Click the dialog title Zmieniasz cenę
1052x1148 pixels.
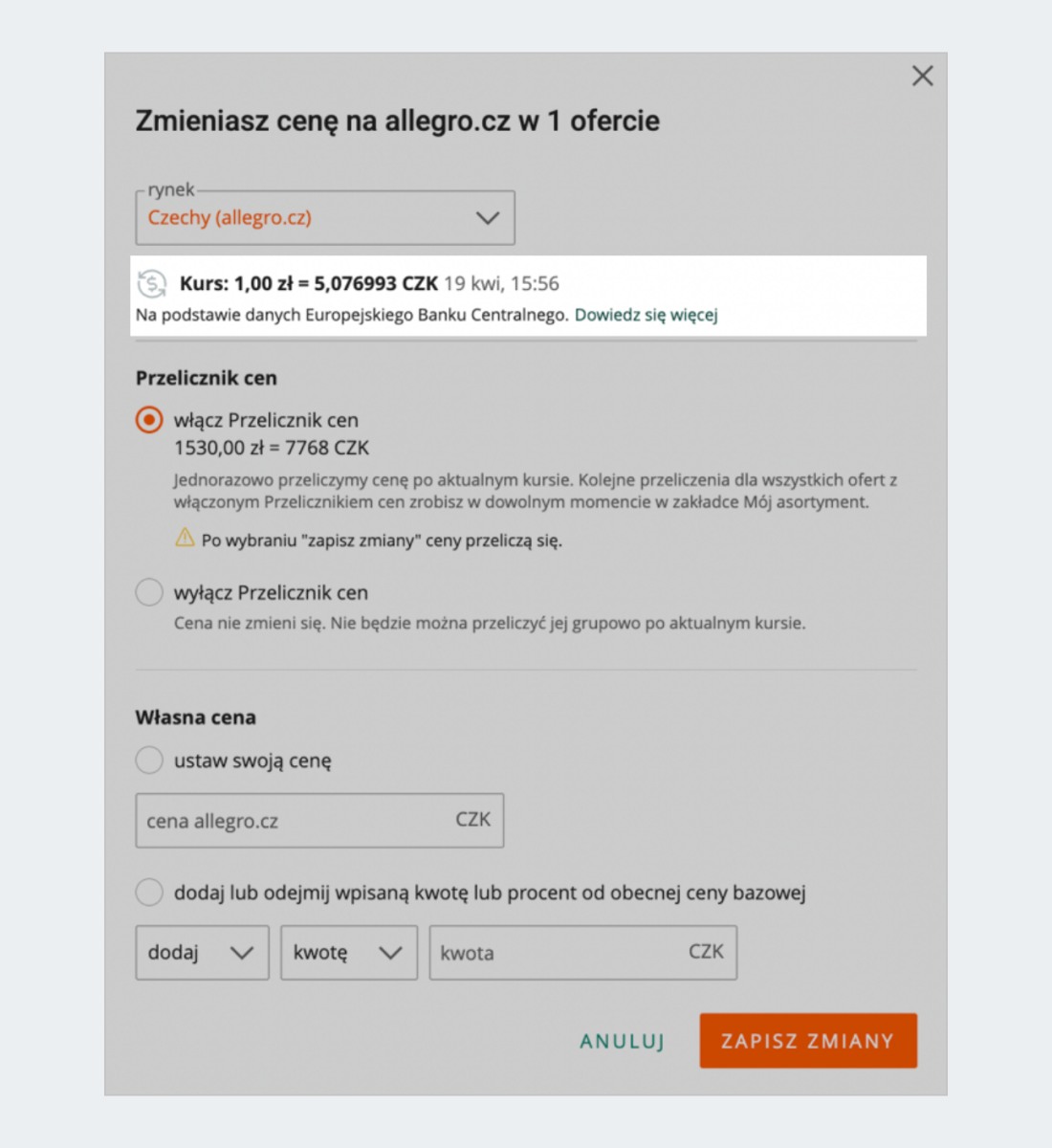click(397, 121)
